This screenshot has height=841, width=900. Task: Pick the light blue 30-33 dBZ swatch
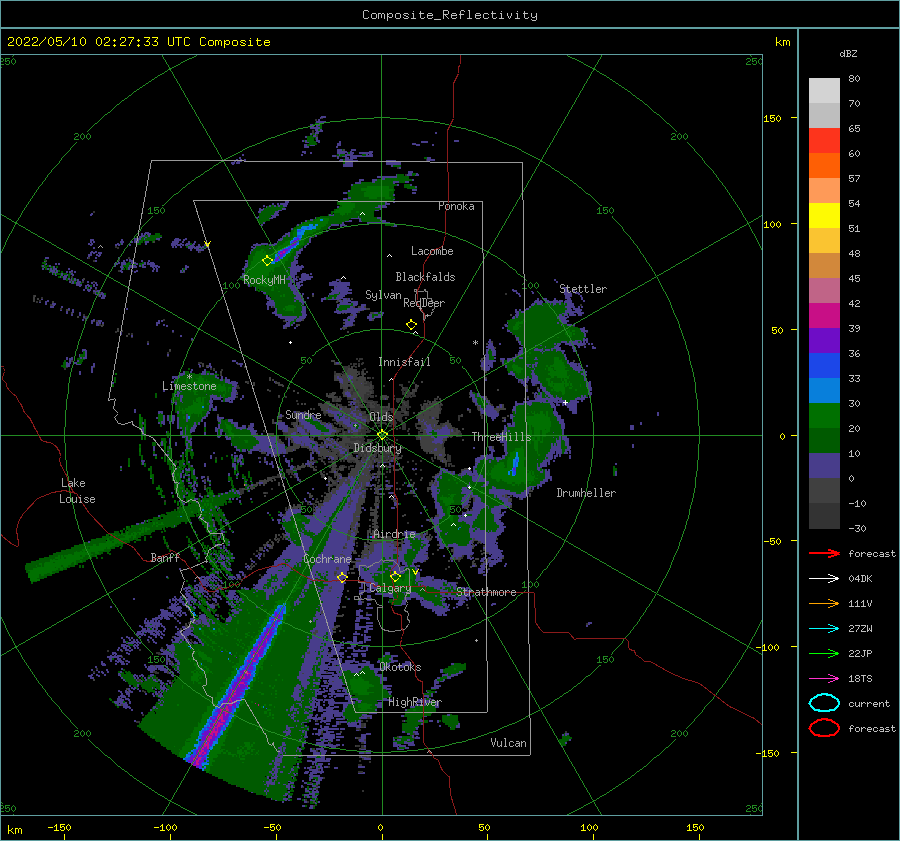click(824, 391)
